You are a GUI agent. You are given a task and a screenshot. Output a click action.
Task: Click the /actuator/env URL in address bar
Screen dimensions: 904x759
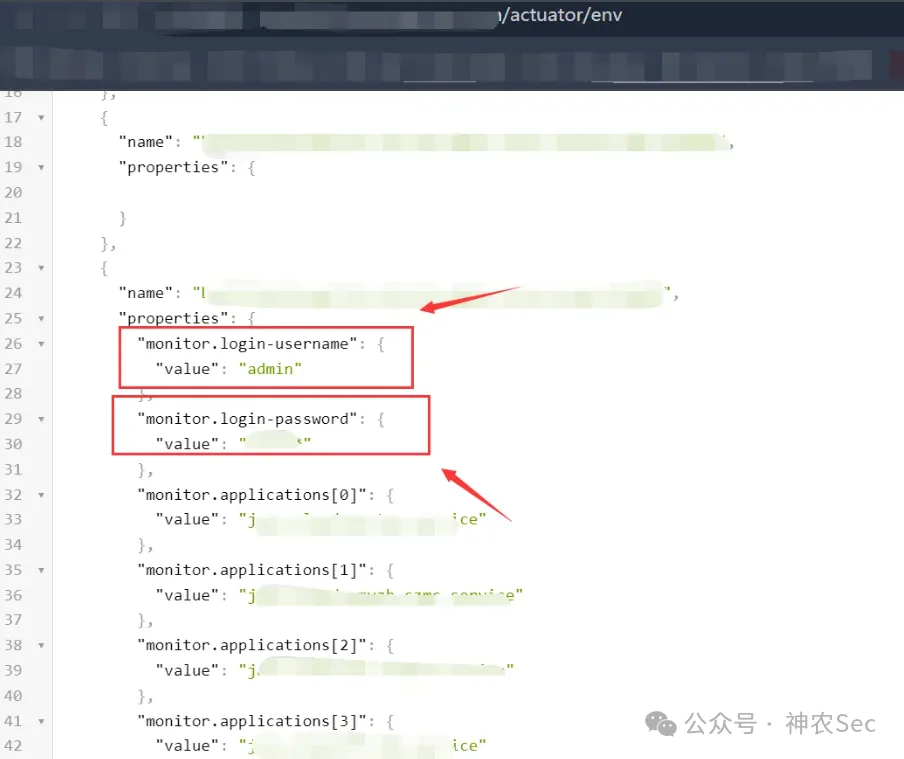pos(560,15)
